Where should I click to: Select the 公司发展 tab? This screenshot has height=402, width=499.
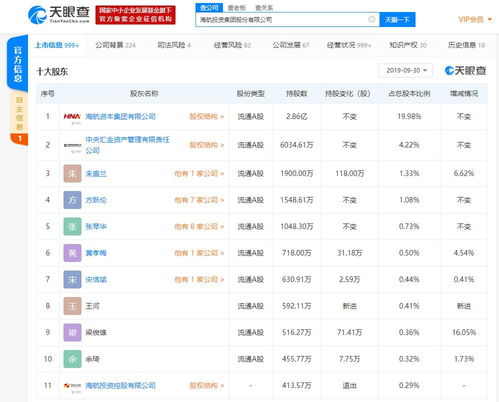pyautogui.click(x=291, y=45)
